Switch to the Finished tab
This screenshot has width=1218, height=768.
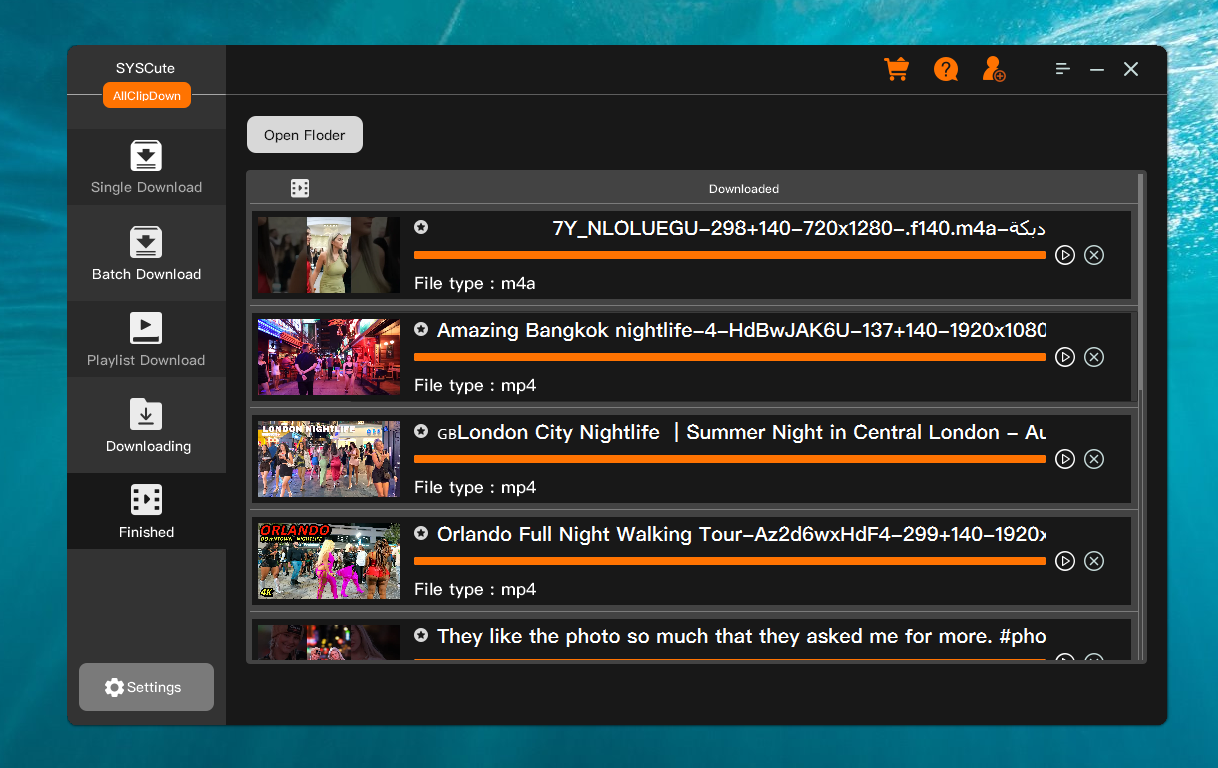146,511
